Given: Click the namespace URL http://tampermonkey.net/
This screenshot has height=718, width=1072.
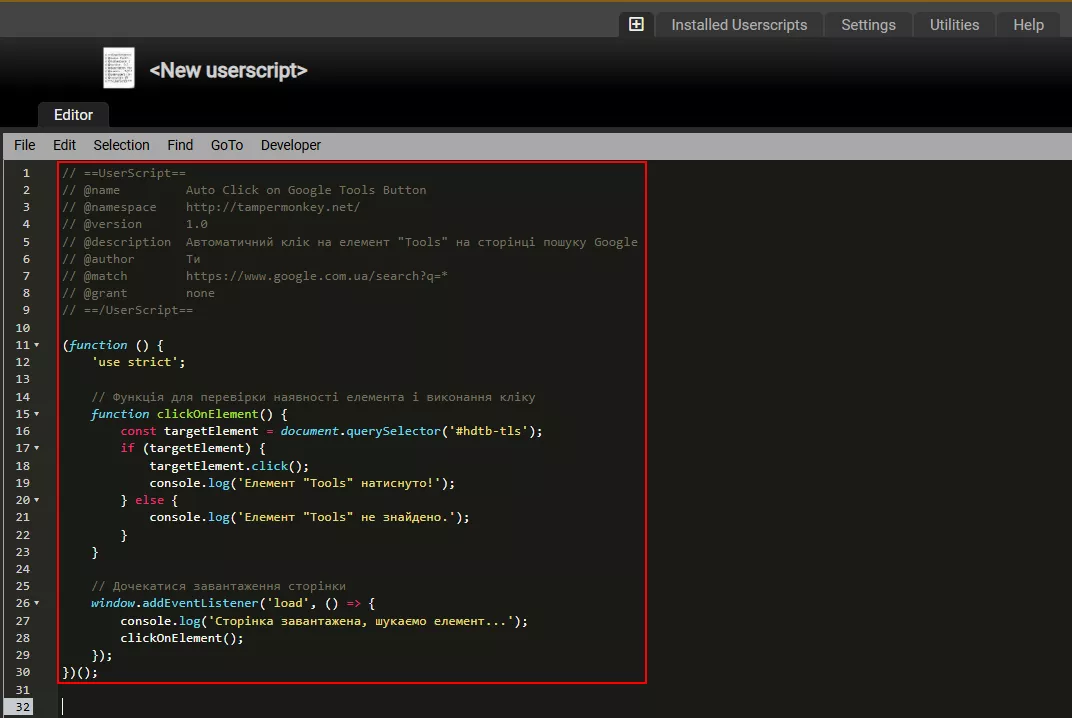Looking at the screenshot, I should coord(273,207).
